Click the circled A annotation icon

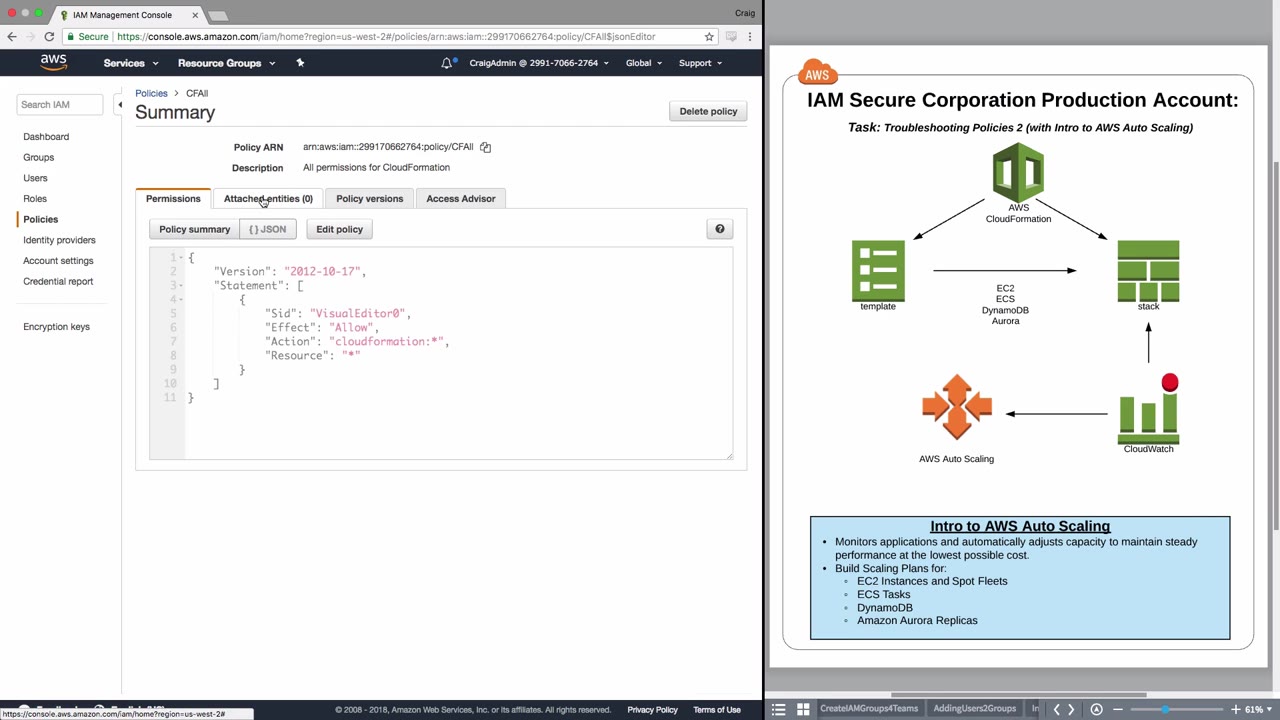click(1097, 709)
